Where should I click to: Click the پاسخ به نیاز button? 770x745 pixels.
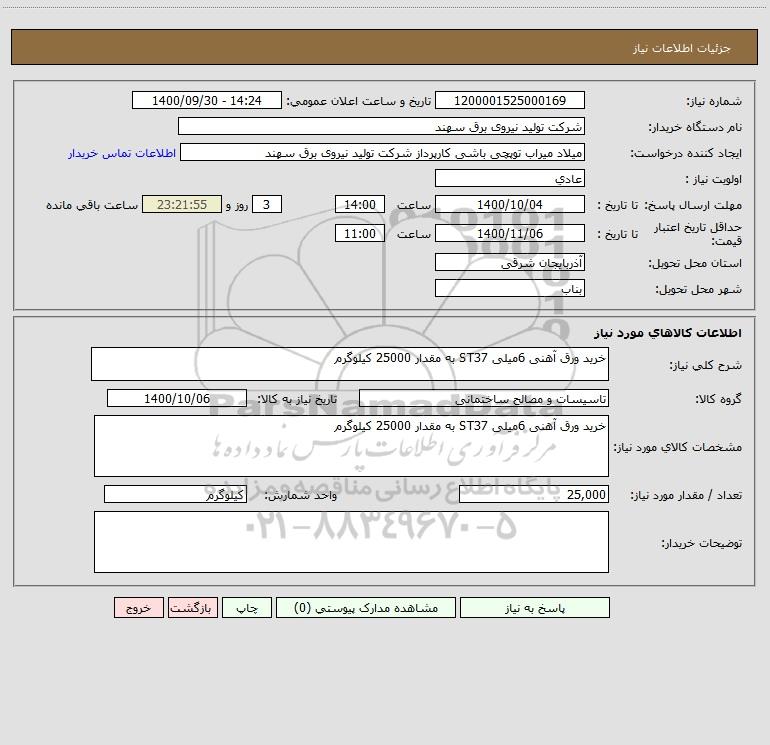535,607
